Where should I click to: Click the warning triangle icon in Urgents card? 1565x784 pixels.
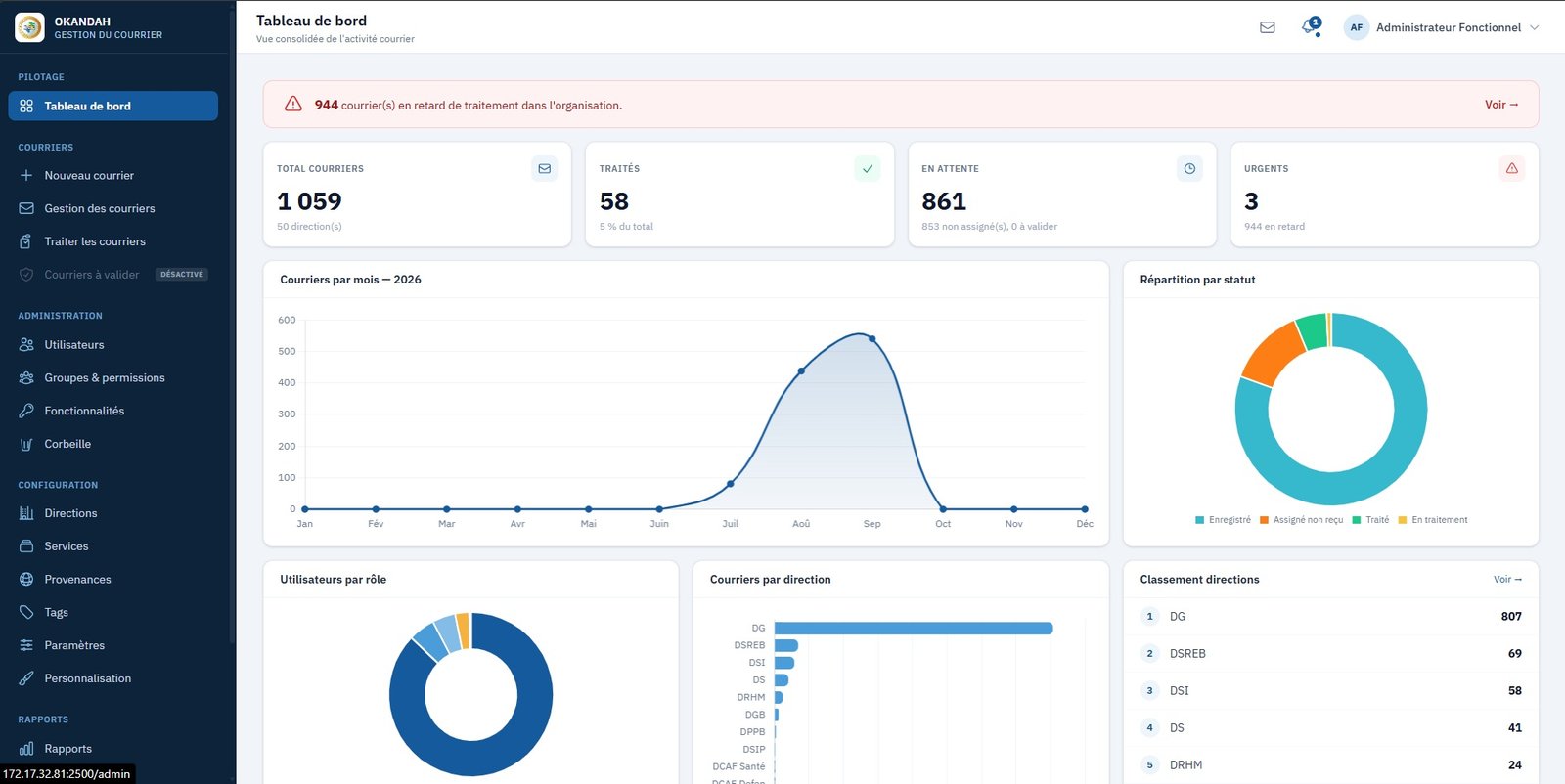1511,168
